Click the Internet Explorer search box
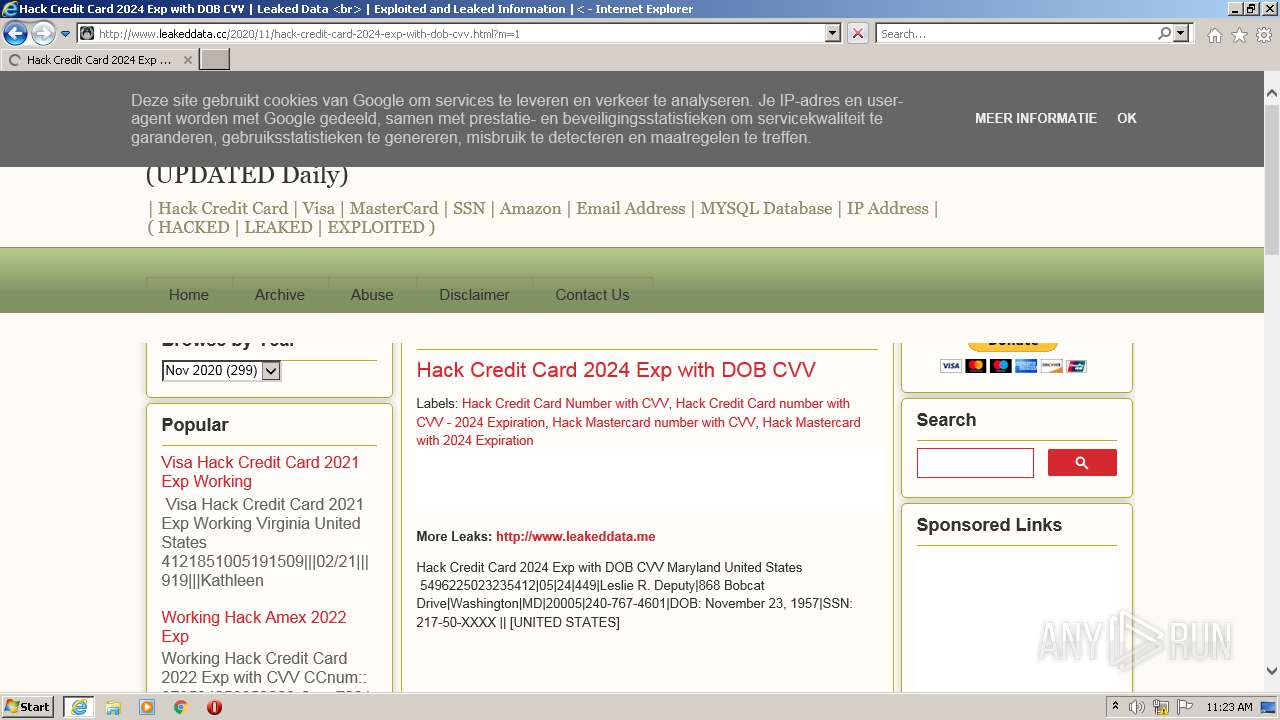1280x720 pixels. pyautogui.click(x=1017, y=33)
